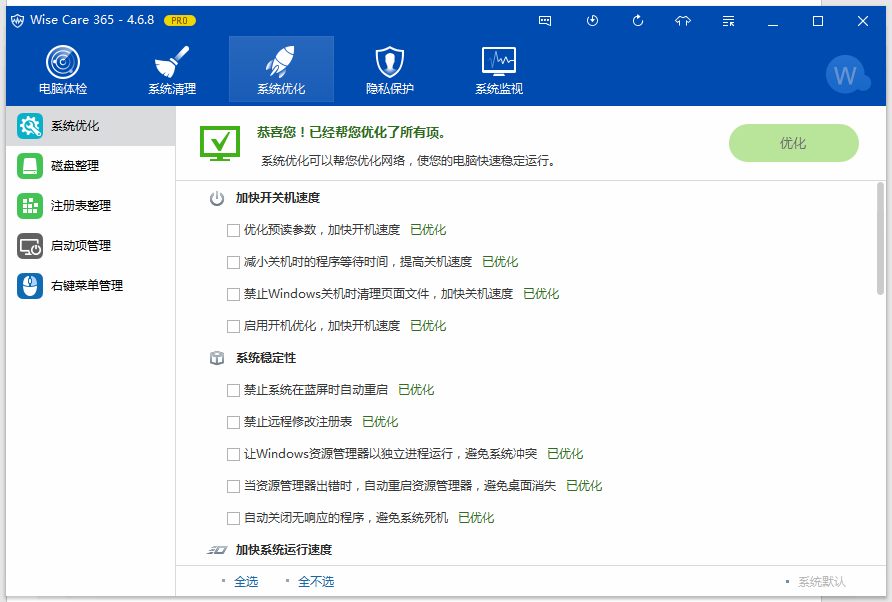The height and width of the screenshot is (602, 892).
Task: Click the Select All link
Action: tap(246, 580)
